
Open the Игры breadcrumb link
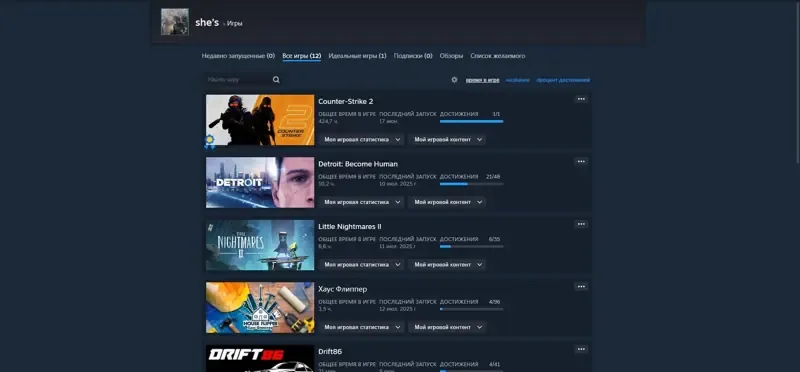235,23
